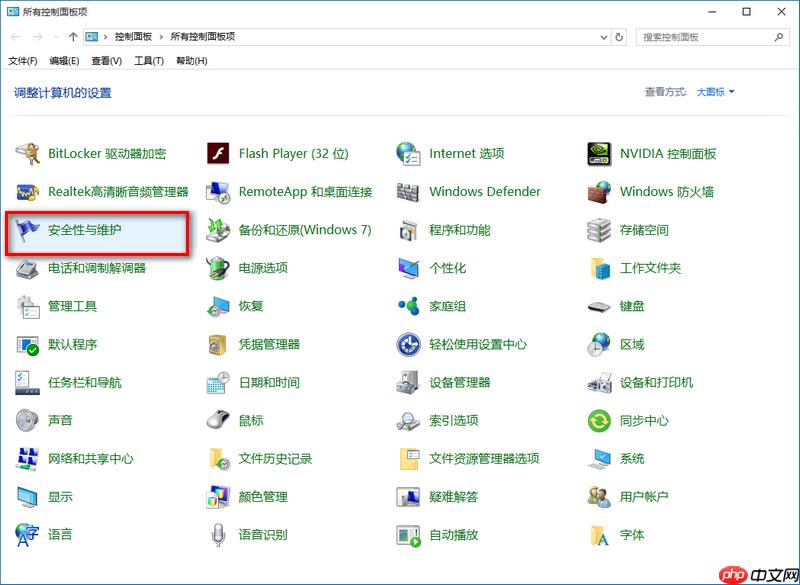Open 键盘 keyboard icon
This screenshot has width=800, height=585.
599,307
